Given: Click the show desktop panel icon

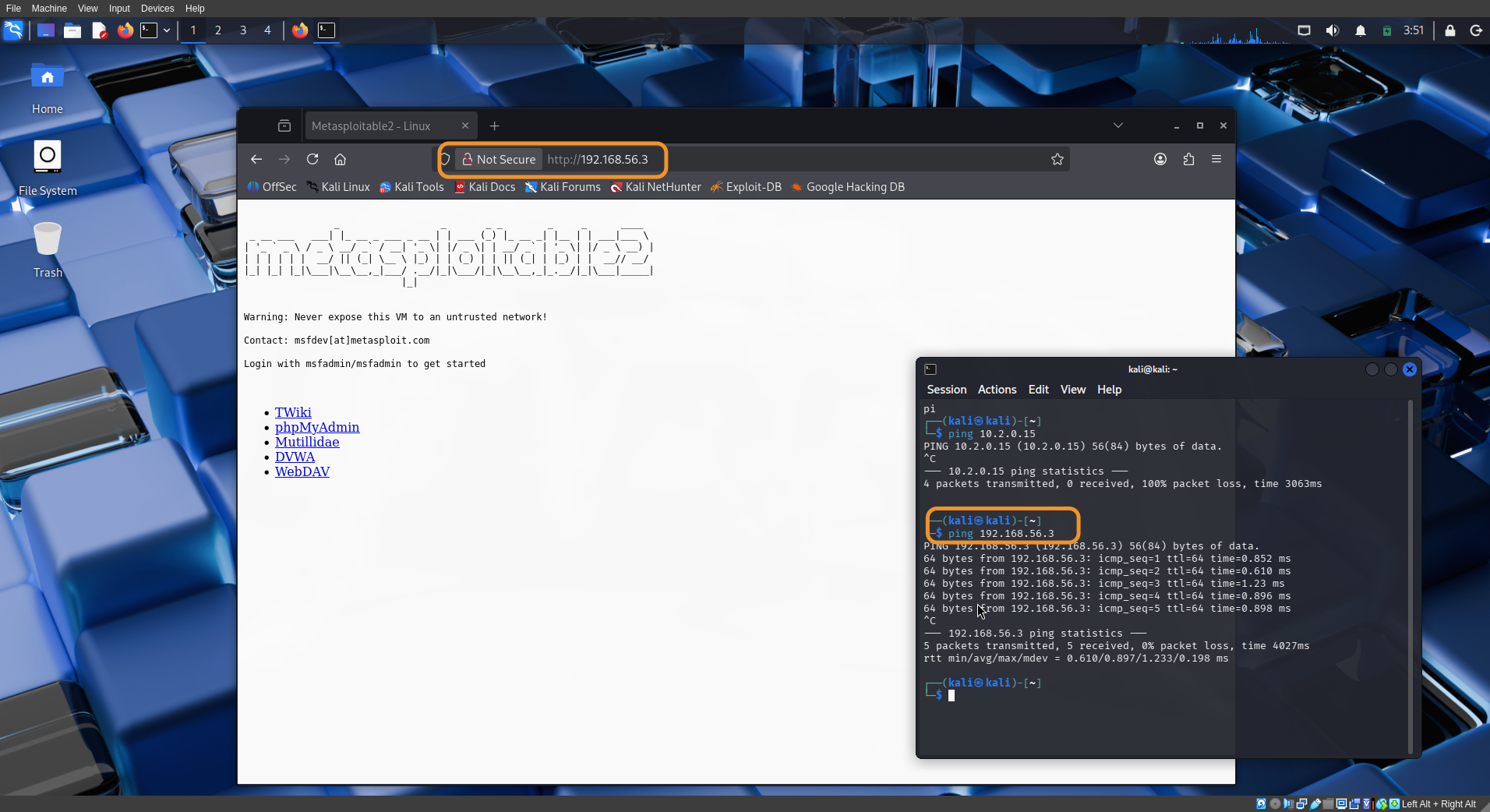Looking at the screenshot, I should click(46, 30).
